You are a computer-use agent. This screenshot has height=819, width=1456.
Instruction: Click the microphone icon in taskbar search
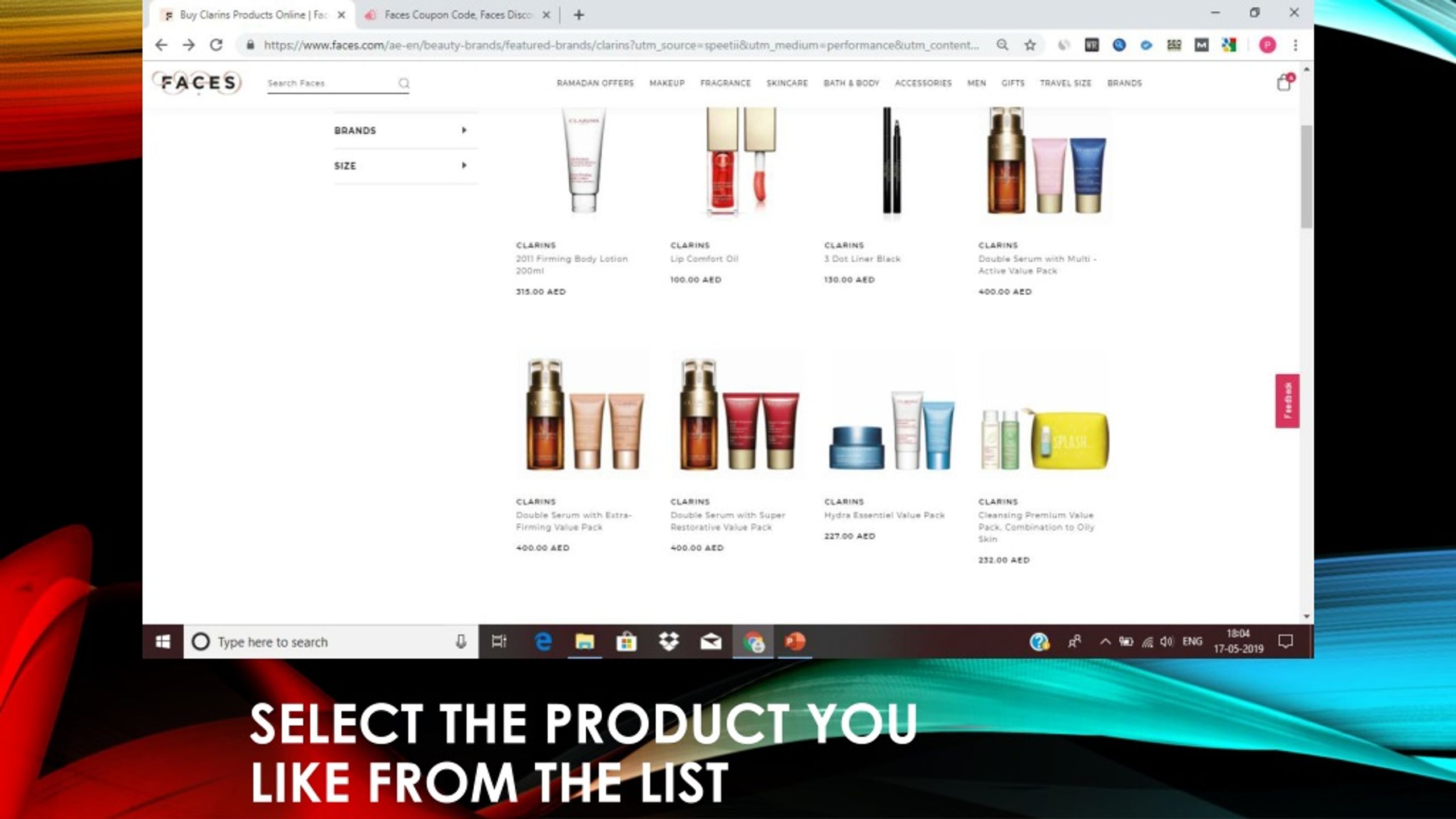tap(461, 642)
